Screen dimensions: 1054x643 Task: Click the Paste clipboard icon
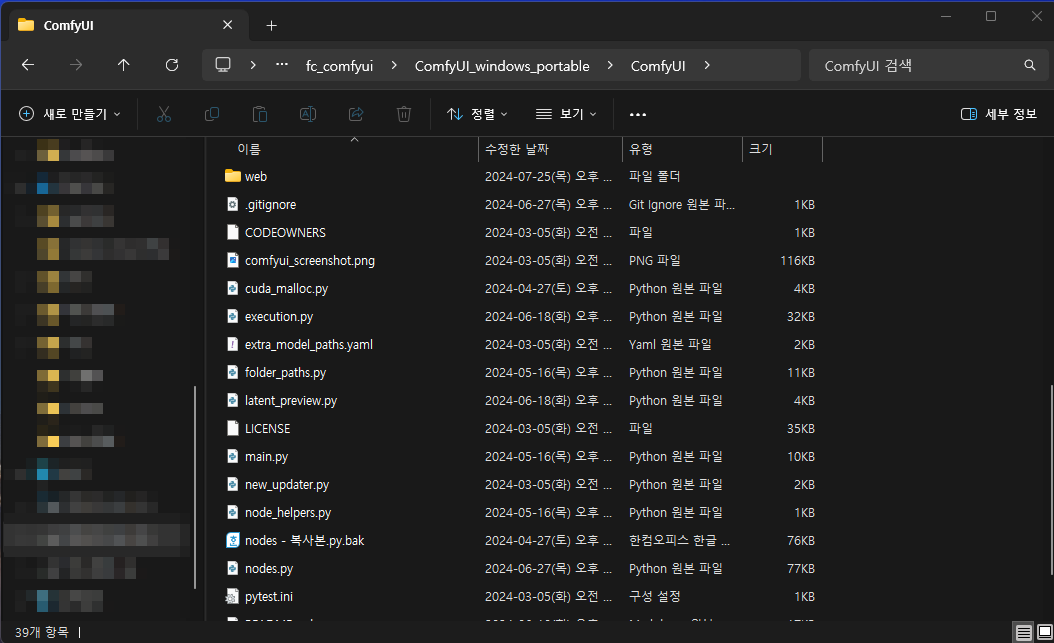pyautogui.click(x=260, y=114)
